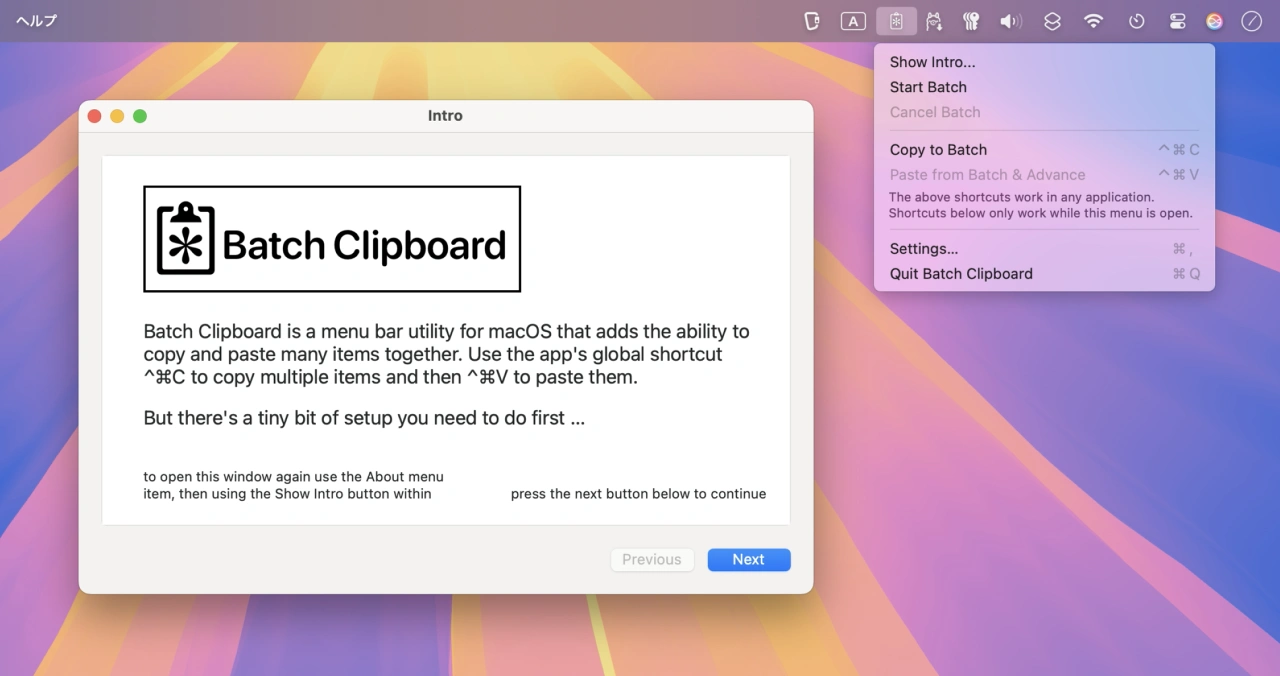Screen dimensions: 1280x676
Task: Open Settings… from the Batch Clipboard menu
Action: (924, 249)
